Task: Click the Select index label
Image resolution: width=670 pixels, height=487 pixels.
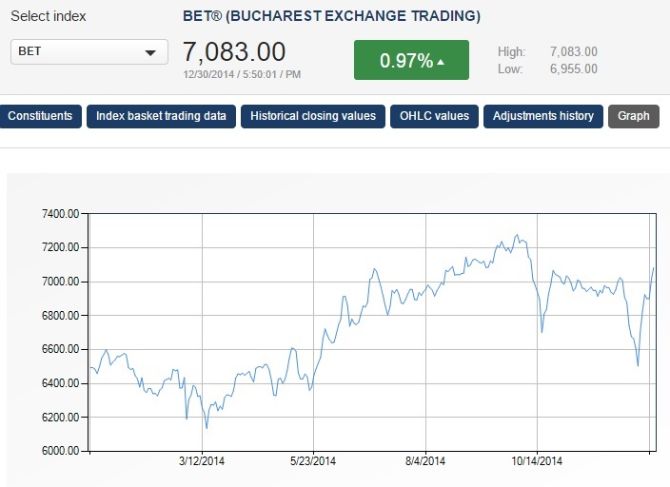Action: coord(48,16)
